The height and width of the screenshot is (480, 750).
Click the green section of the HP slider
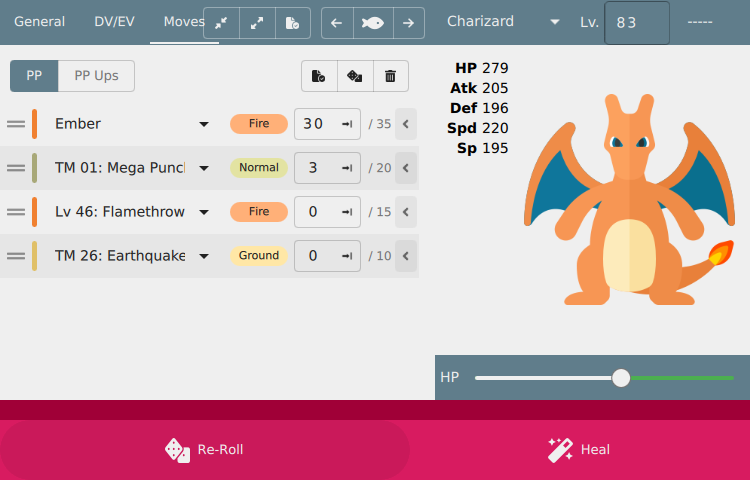[682, 378]
